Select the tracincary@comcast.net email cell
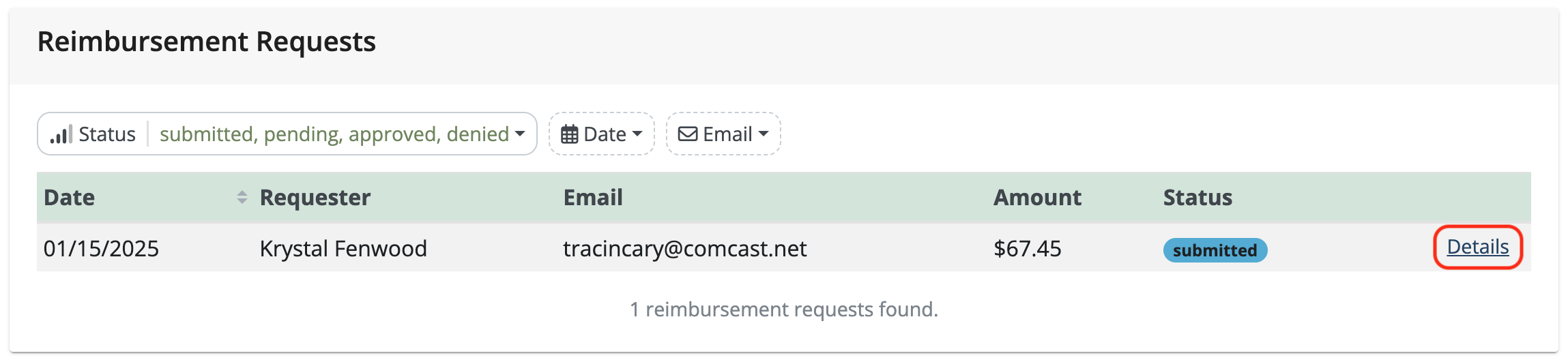The height and width of the screenshot is (360, 1568). click(685, 249)
